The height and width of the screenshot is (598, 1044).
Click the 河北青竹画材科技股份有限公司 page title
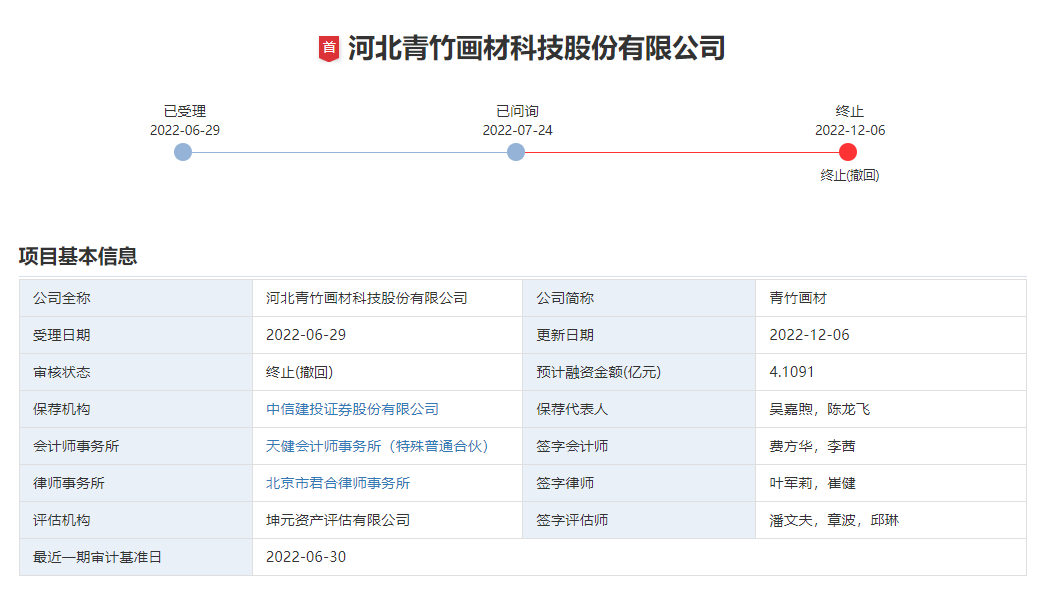[536, 48]
